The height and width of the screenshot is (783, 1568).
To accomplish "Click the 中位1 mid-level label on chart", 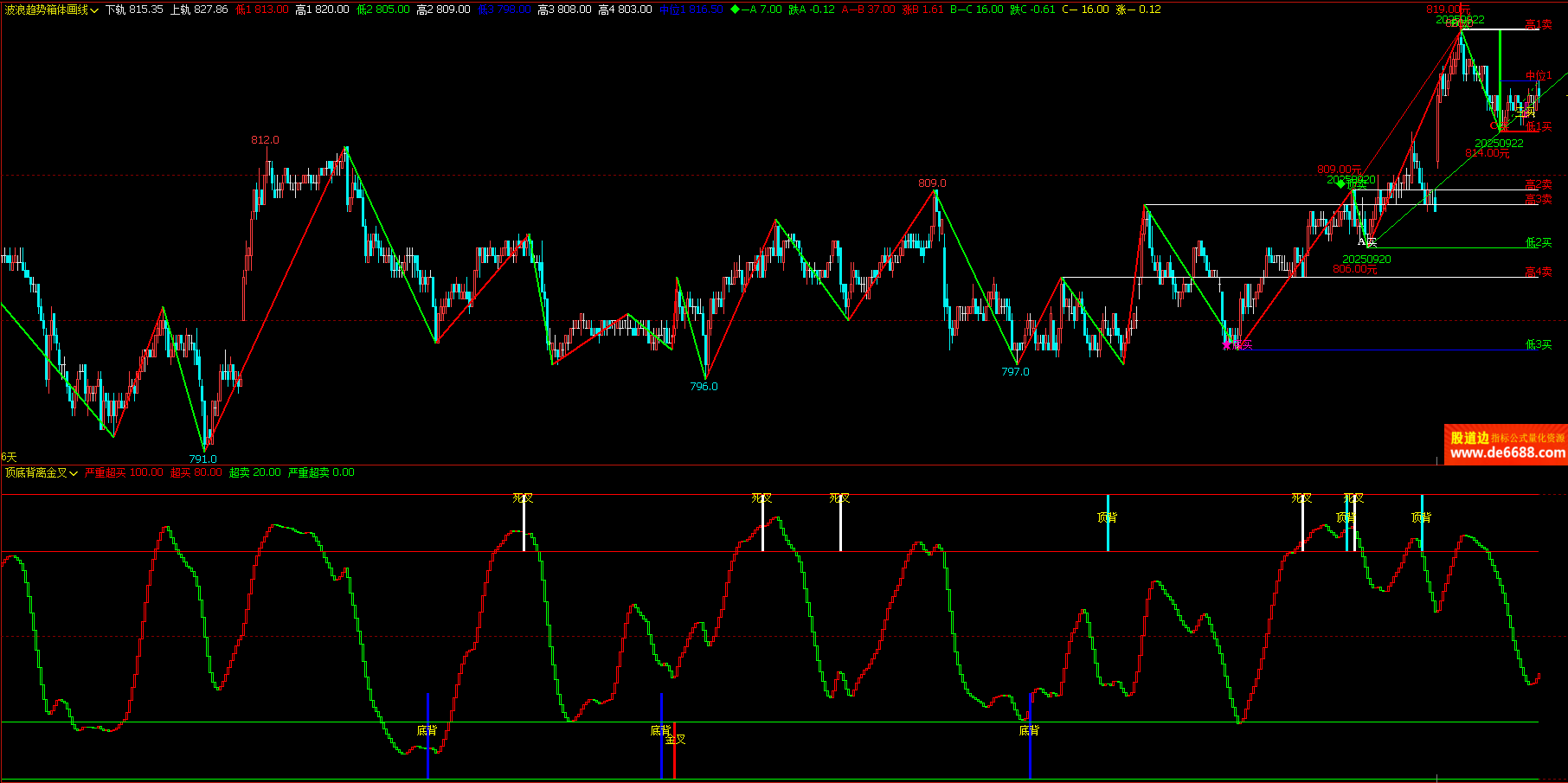I will (x=1538, y=76).
